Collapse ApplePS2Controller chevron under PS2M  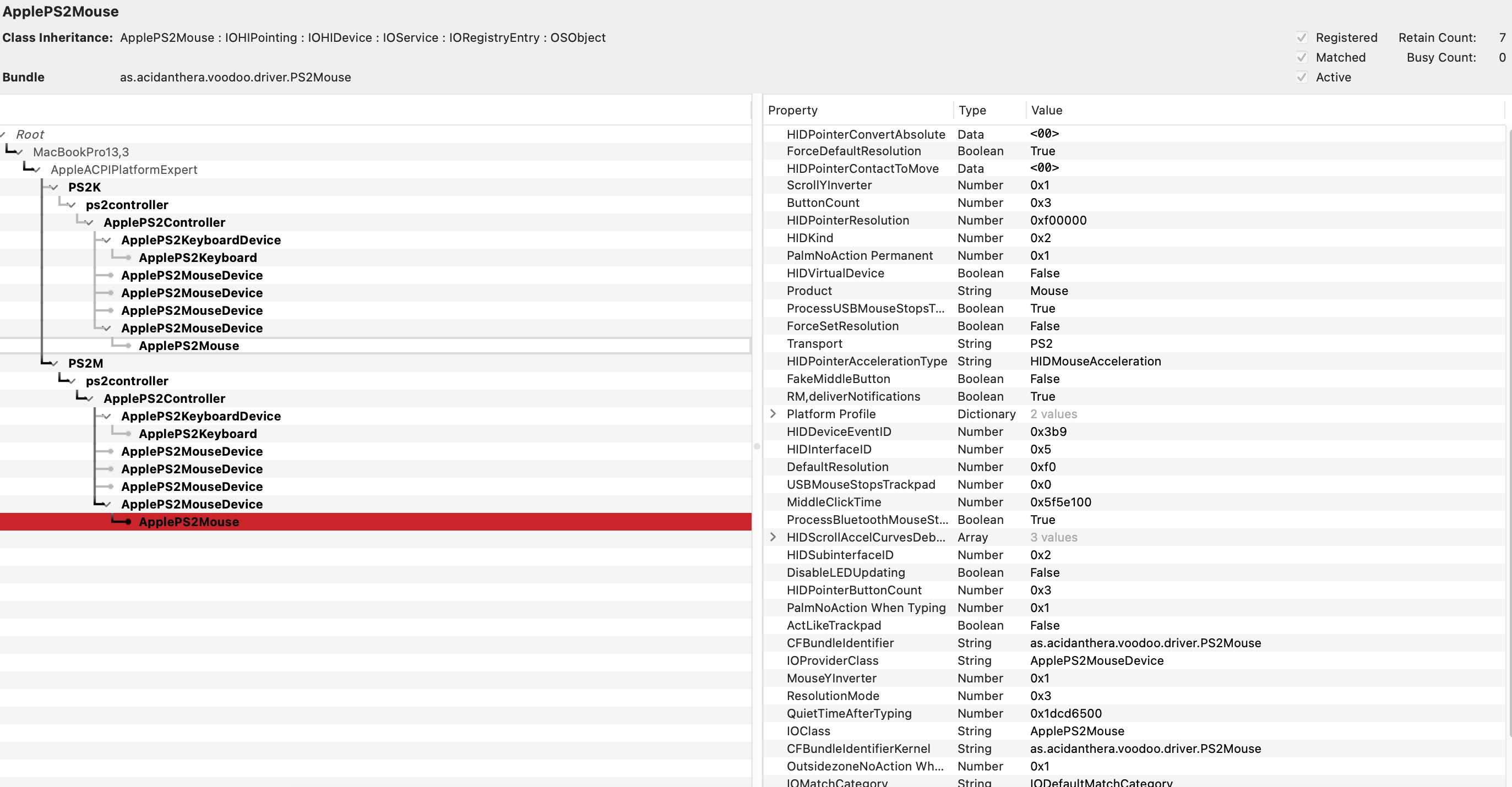click(x=89, y=398)
